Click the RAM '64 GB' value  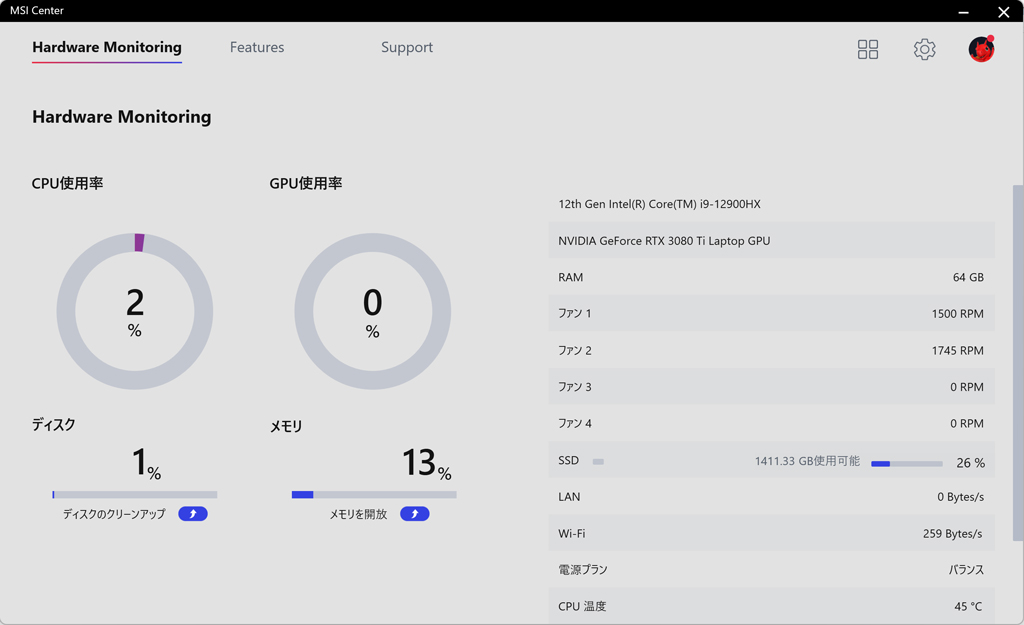pos(968,277)
